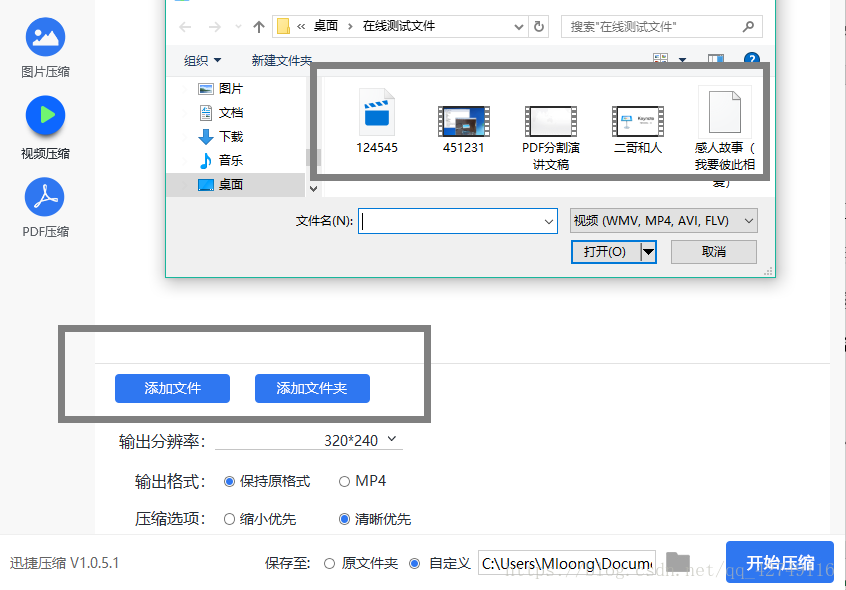Select 自定义 save location option
The height and width of the screenshot is (590, 846).
(x=440, y=563)
